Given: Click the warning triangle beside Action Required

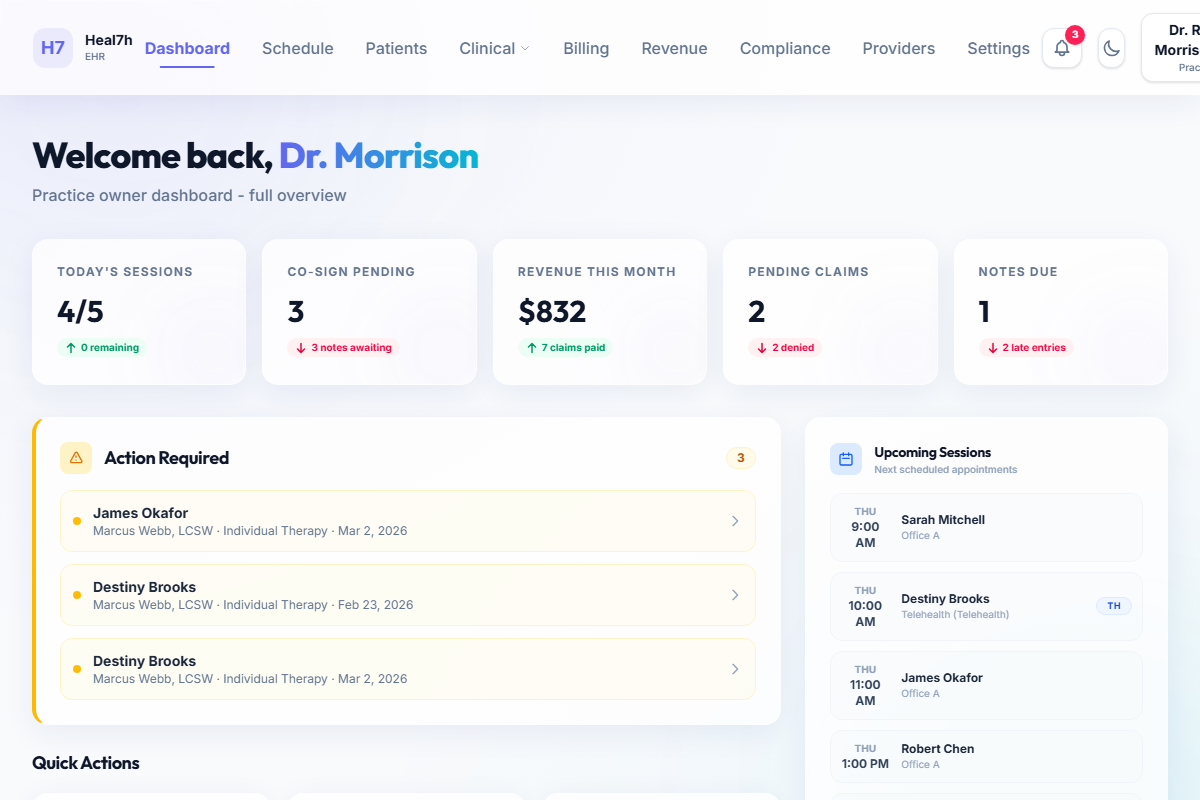Looking at the screenshot, I should [75, 458].
